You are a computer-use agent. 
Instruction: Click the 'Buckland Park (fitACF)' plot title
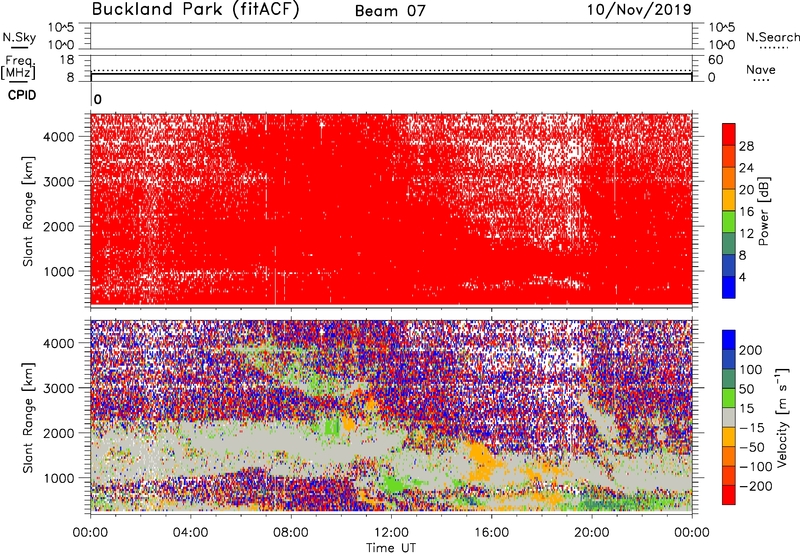point(195,9)
